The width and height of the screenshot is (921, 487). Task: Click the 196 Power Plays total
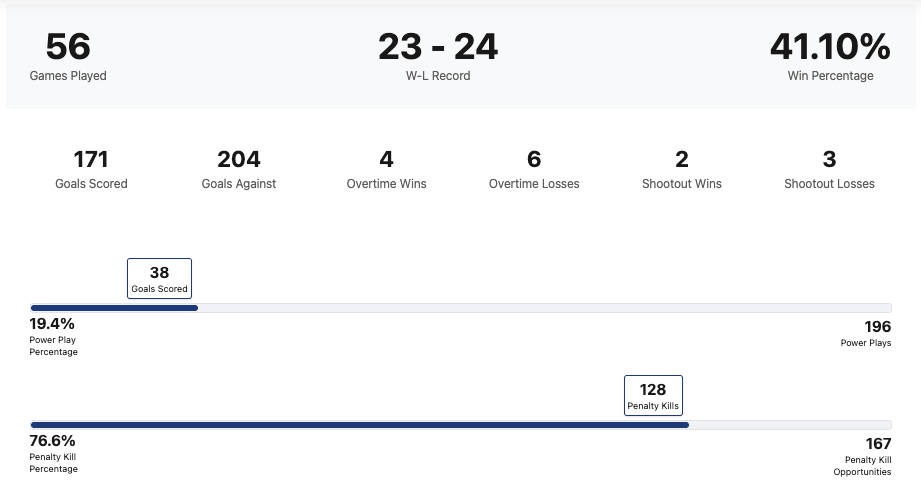(877, 327)
